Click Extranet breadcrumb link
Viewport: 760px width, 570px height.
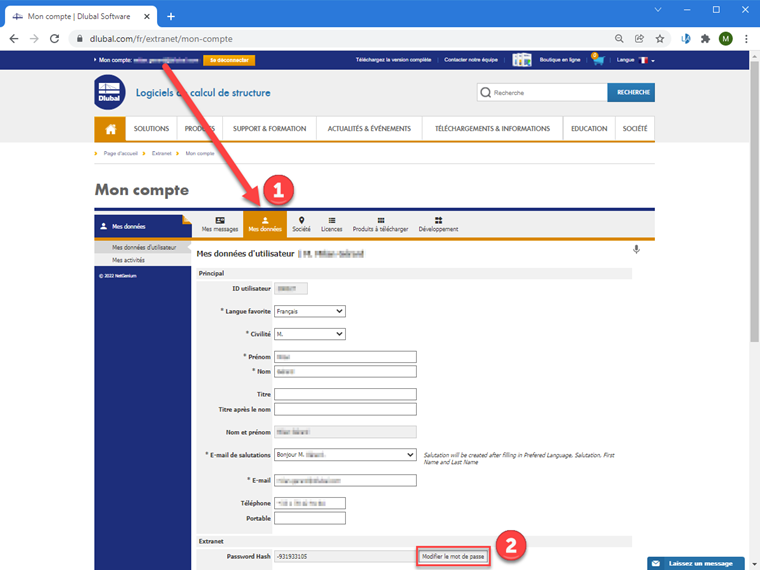pos(161,154)
